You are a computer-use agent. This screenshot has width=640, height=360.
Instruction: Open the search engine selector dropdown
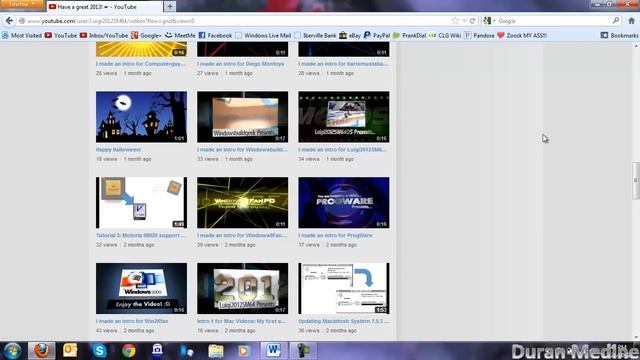(489, 21)
